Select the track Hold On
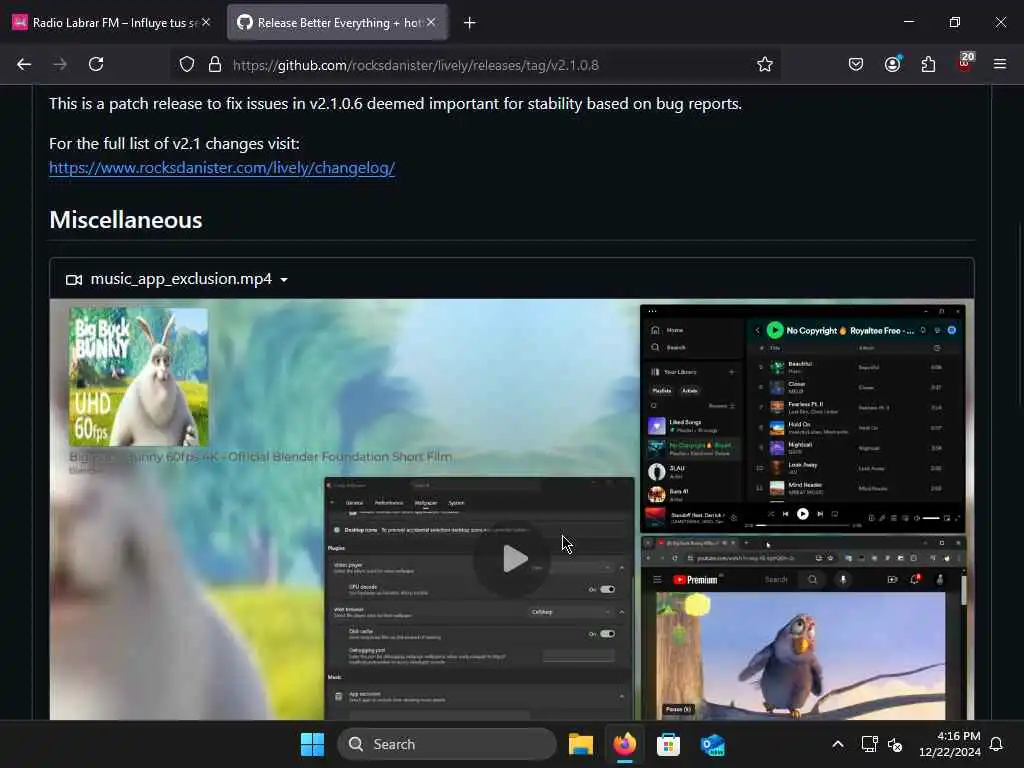Image resolution: width=1024 pixels, height=768 pixels. tap(857, 428)
